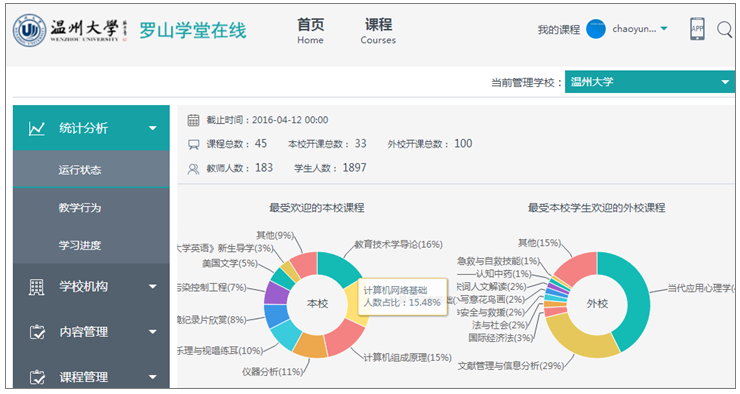Click the 内容管理 clipboard icon

point(37,332)
